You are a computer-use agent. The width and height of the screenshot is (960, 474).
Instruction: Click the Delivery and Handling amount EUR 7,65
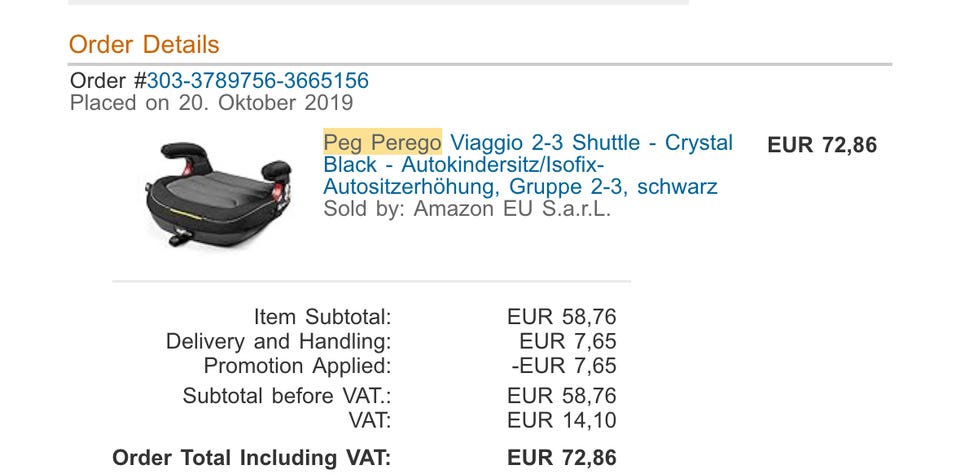pyautogui.click(x=567, y=342)
